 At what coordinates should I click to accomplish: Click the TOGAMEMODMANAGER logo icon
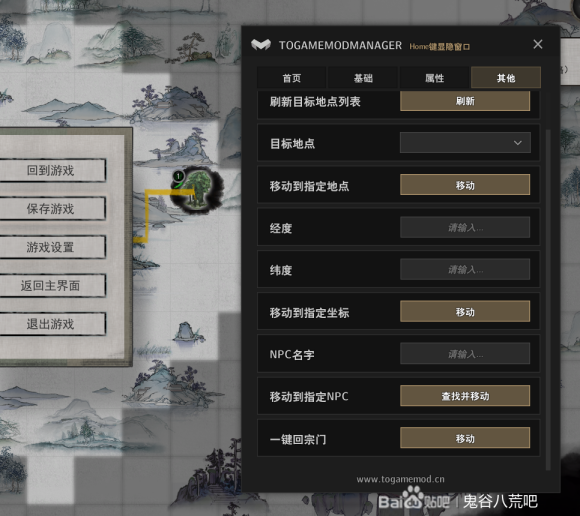pos(261,45)
